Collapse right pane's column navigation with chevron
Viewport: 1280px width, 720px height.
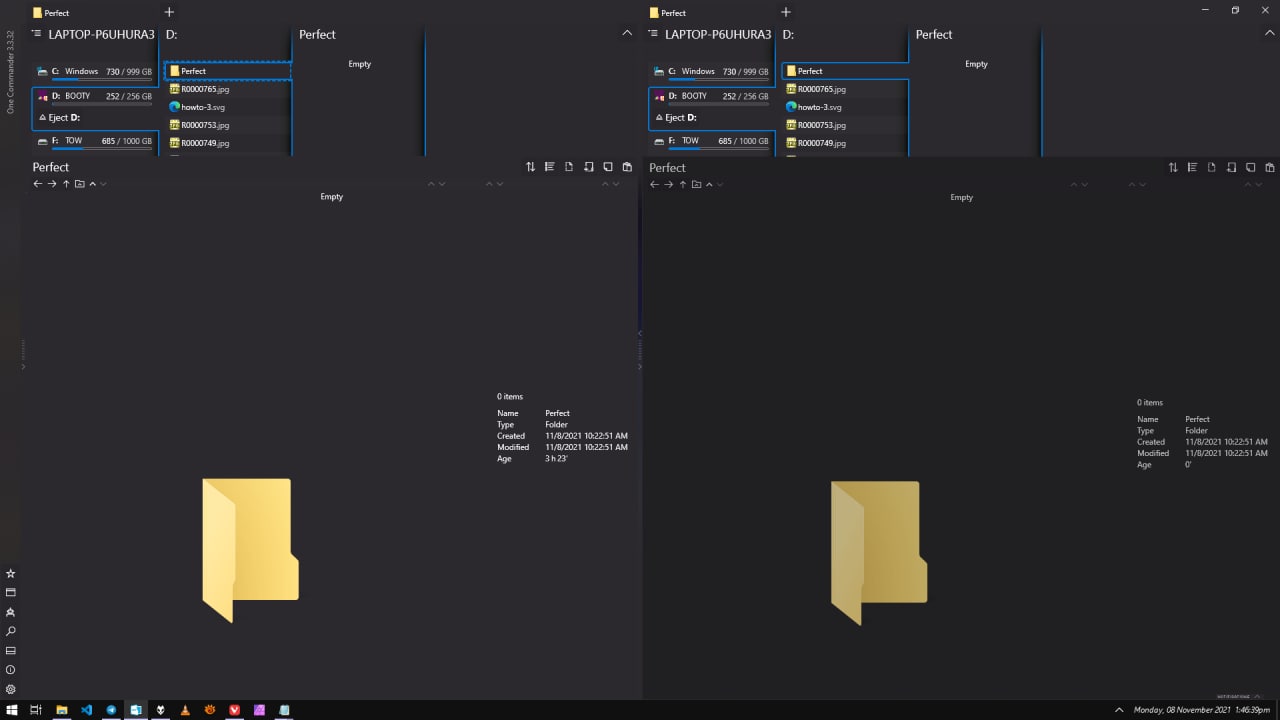1270,33
